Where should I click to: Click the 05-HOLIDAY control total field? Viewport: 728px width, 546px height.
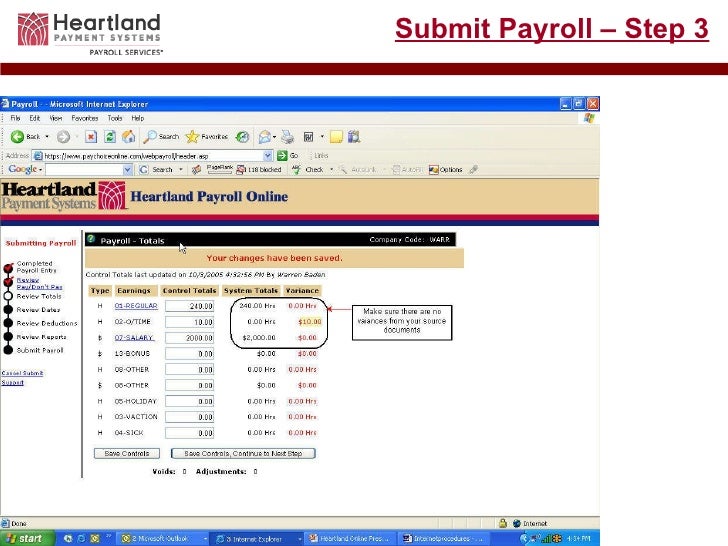189,401
